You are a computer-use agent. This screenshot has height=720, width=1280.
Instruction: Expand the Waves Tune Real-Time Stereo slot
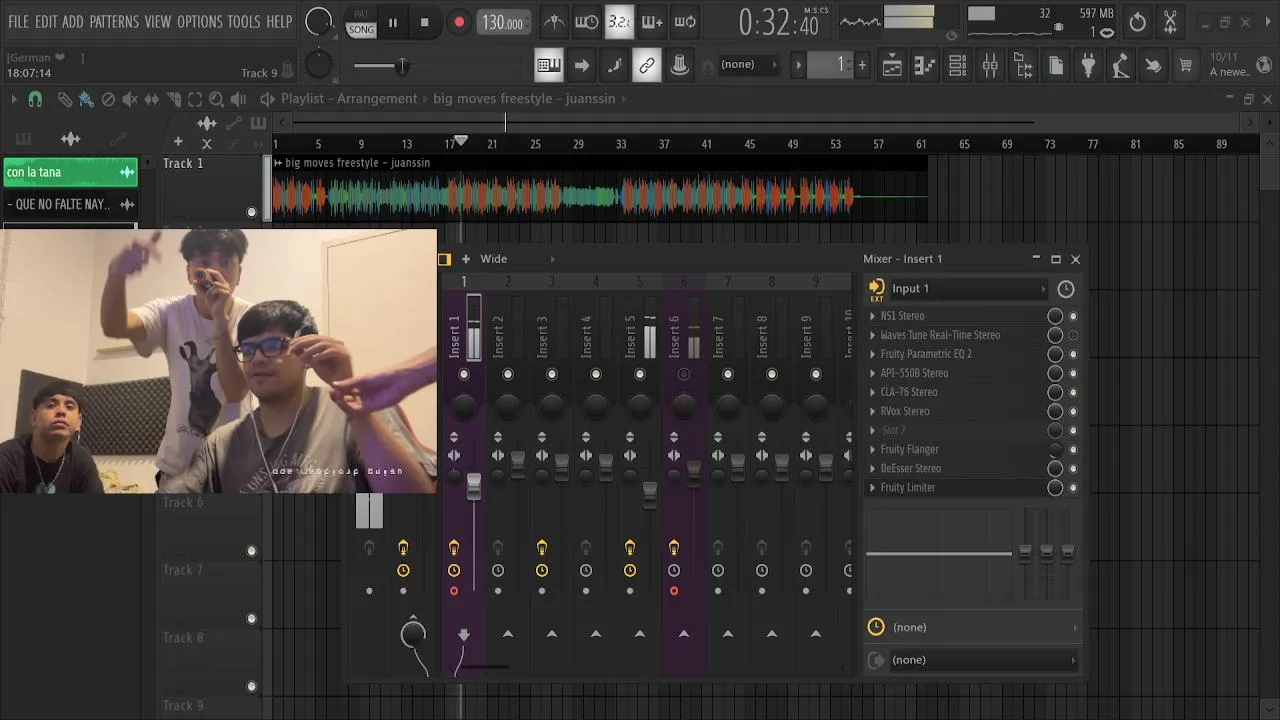coord(872,335)
